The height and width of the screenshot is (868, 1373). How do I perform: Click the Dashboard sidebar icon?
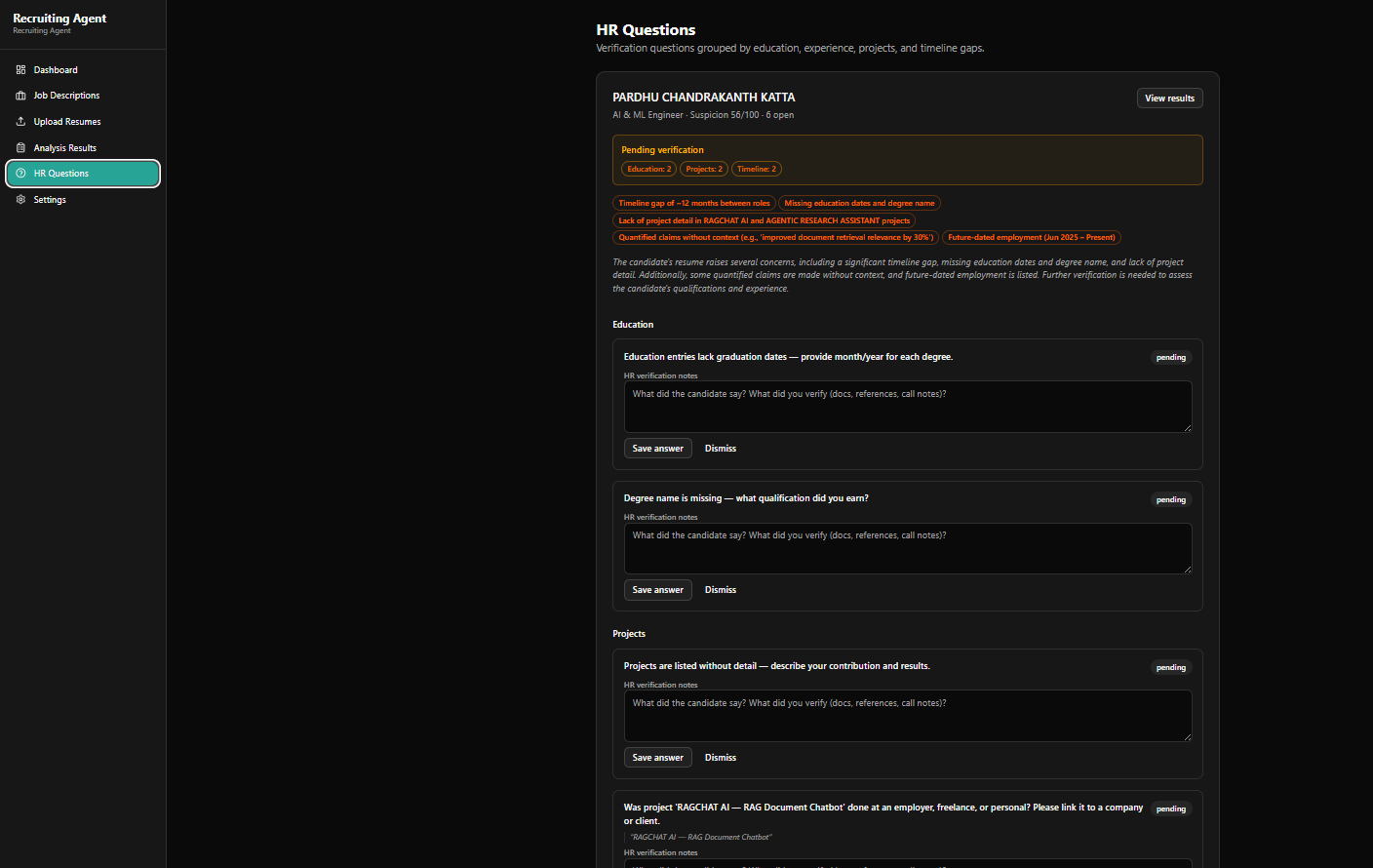pyautogui.click(x=20, y=70)
